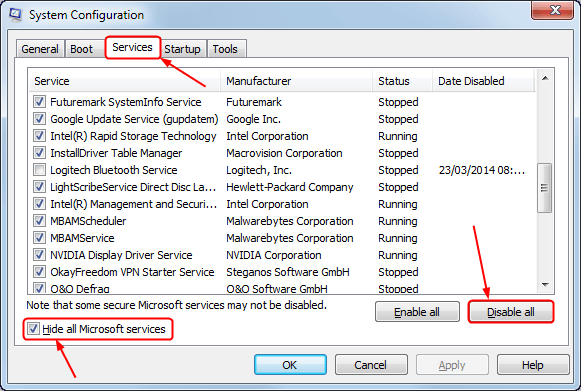Screen dimensions: 581x391
Task: Click the Disable all button
Action: 511,312
